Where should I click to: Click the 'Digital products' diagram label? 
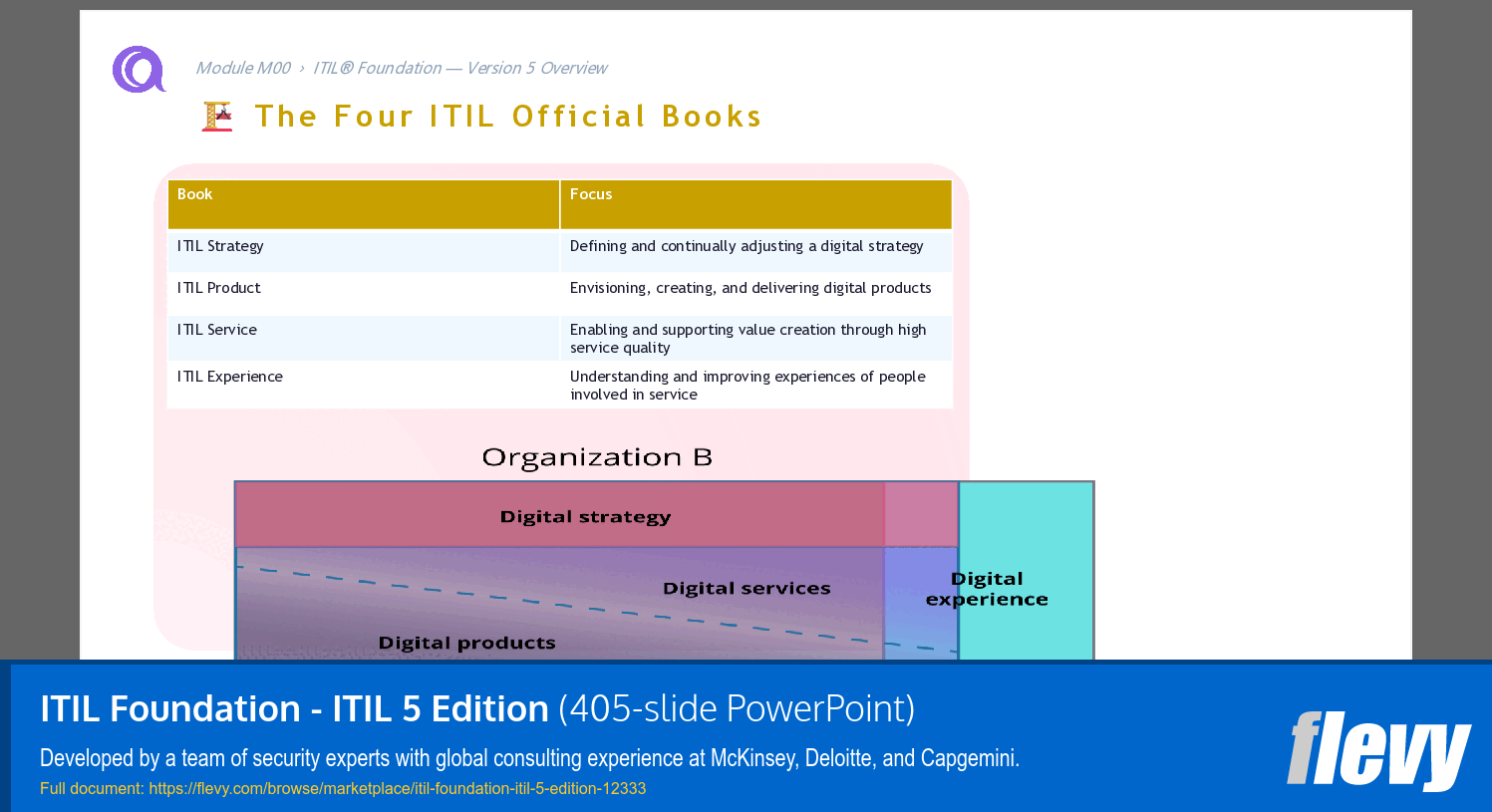tap(466, 644)
